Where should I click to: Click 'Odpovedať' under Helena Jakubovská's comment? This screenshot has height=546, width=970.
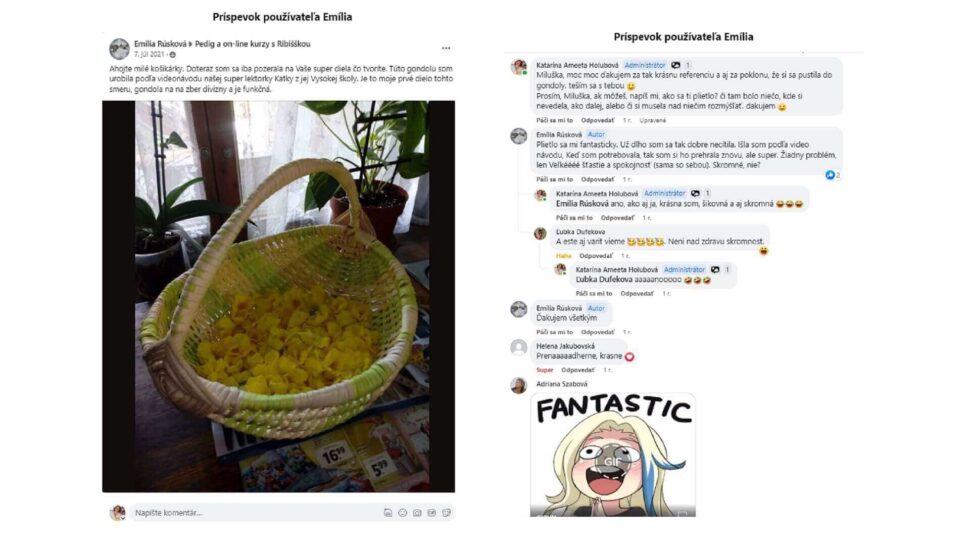[578, 370]
